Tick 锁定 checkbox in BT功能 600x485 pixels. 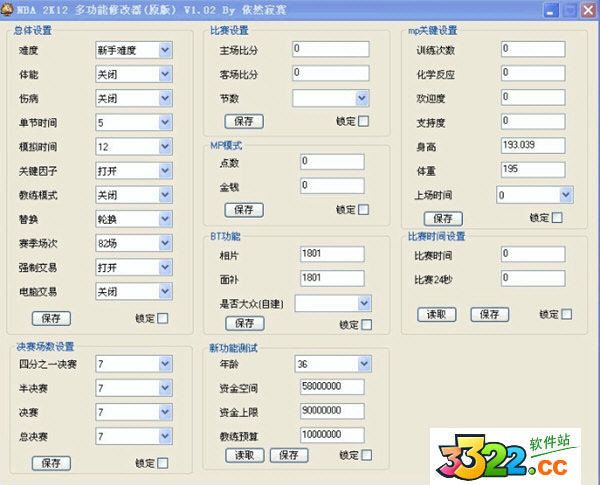tap(366, 325)
